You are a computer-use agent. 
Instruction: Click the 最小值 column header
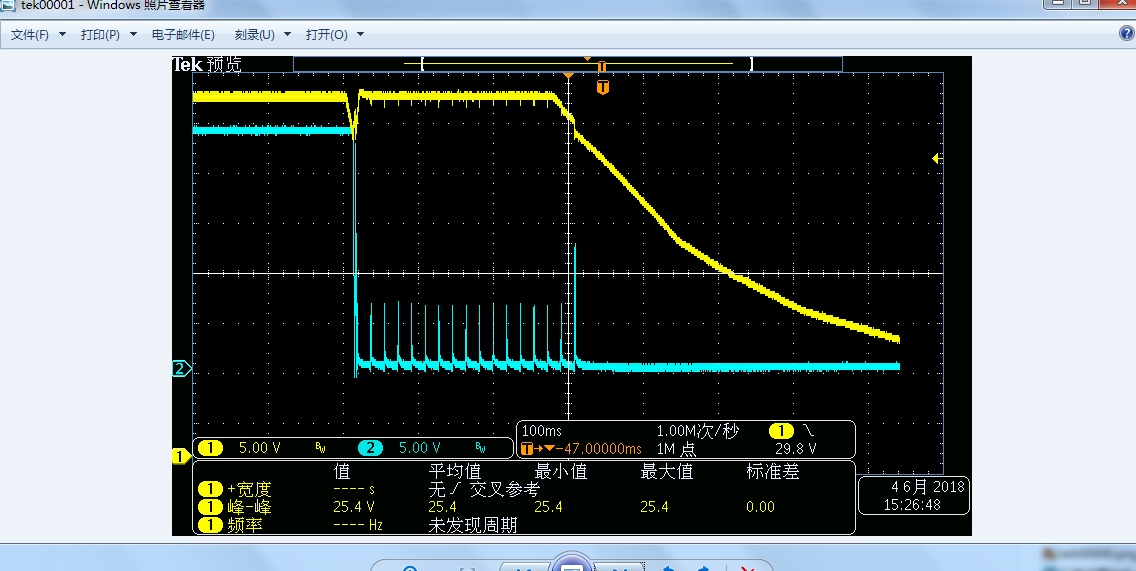point(561,472)
